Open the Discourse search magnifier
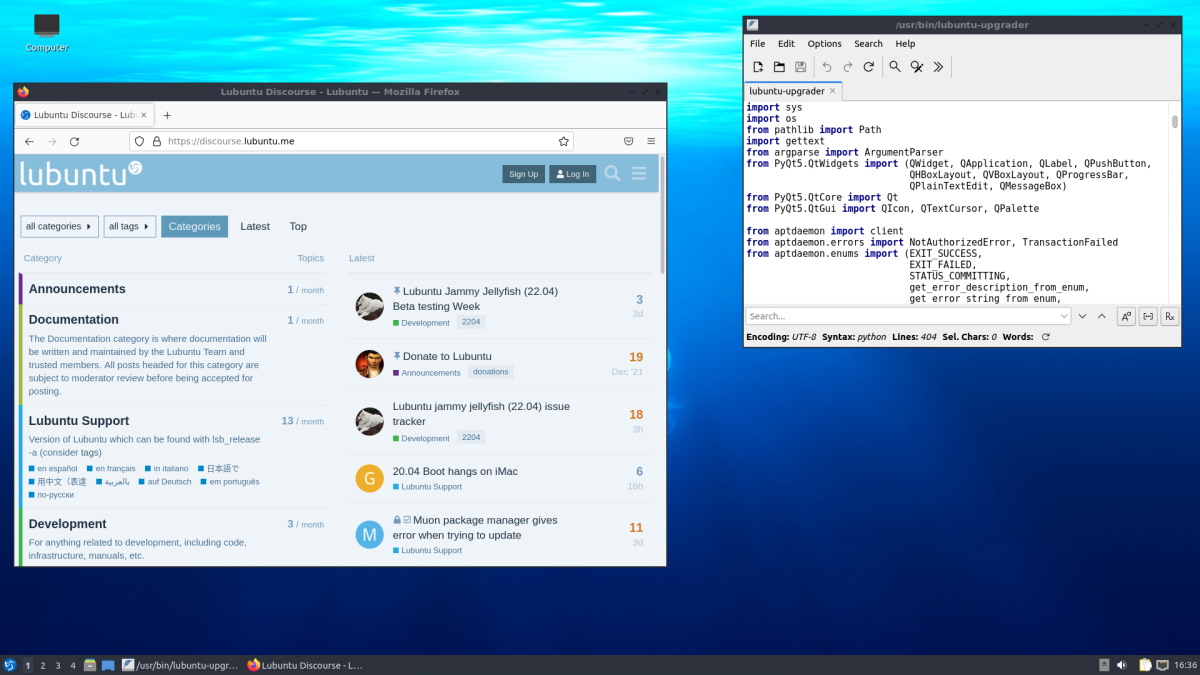Screen dimensions: 1200x675 [612, 173]
